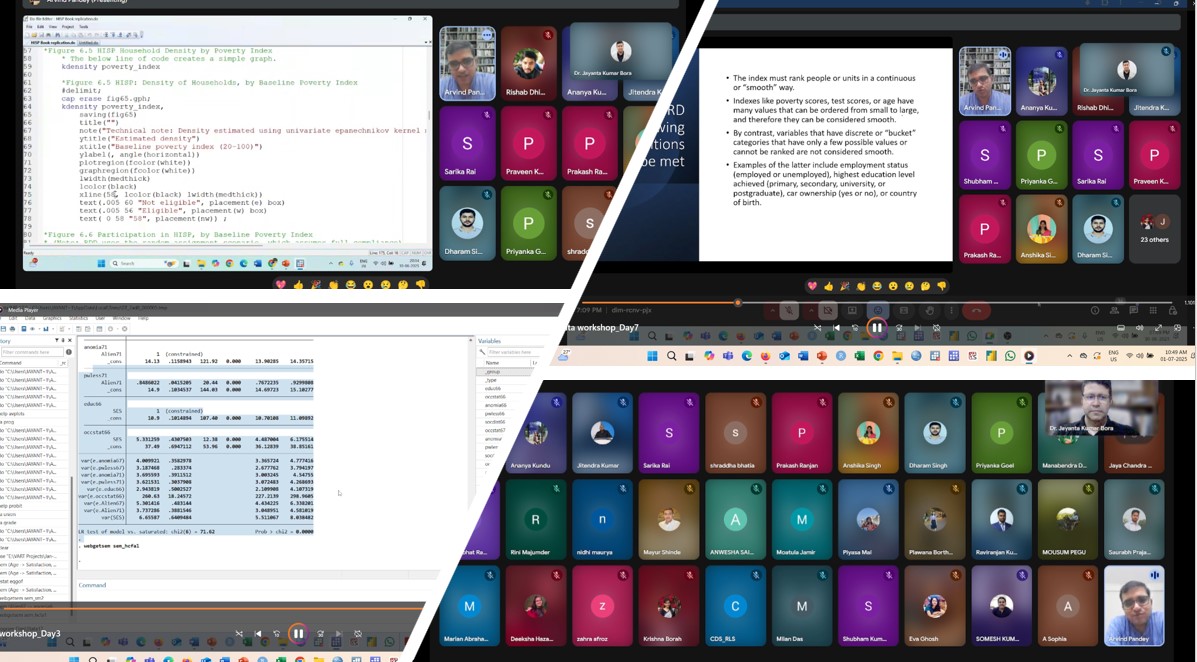
Task: Open the Statistics menu in Stata
Action: (x=78, y=318)
